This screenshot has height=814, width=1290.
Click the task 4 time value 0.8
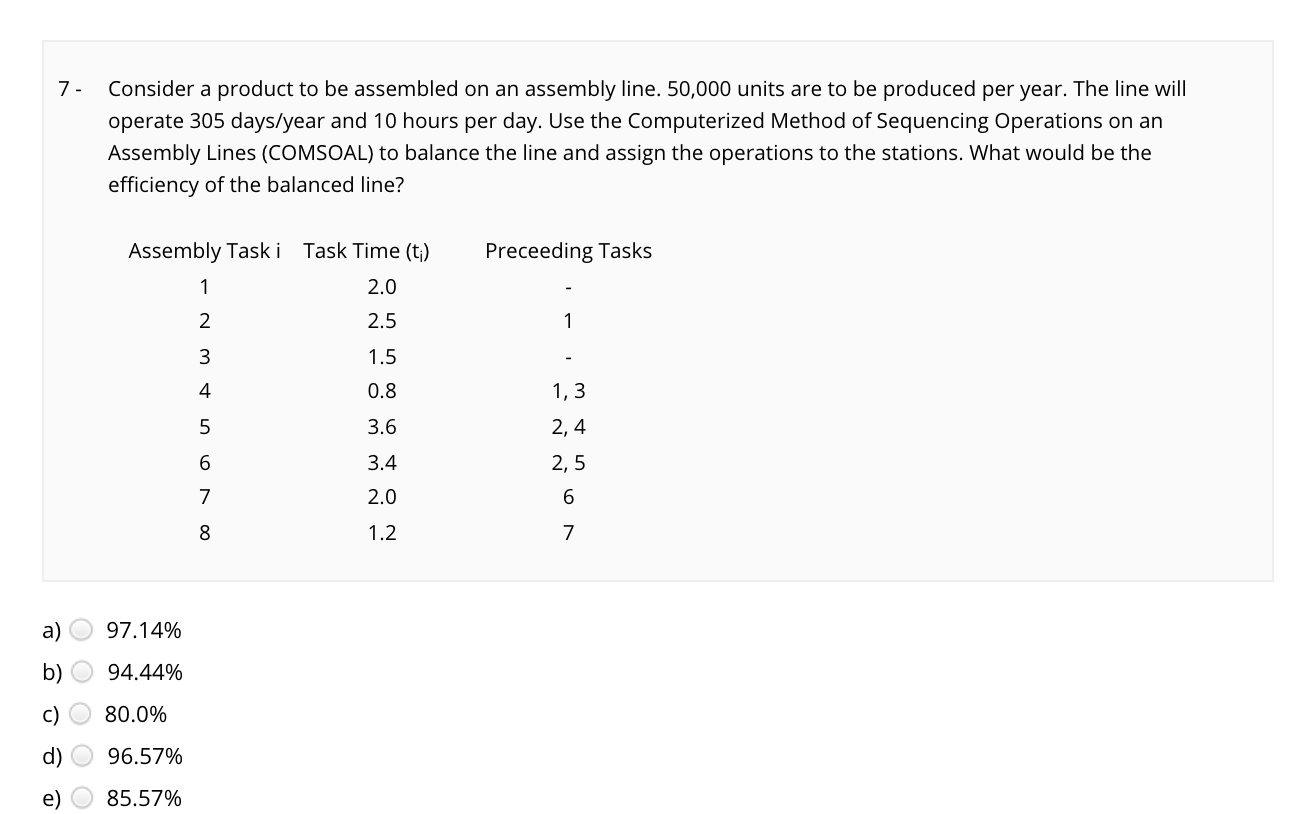[x=383, y=391]
